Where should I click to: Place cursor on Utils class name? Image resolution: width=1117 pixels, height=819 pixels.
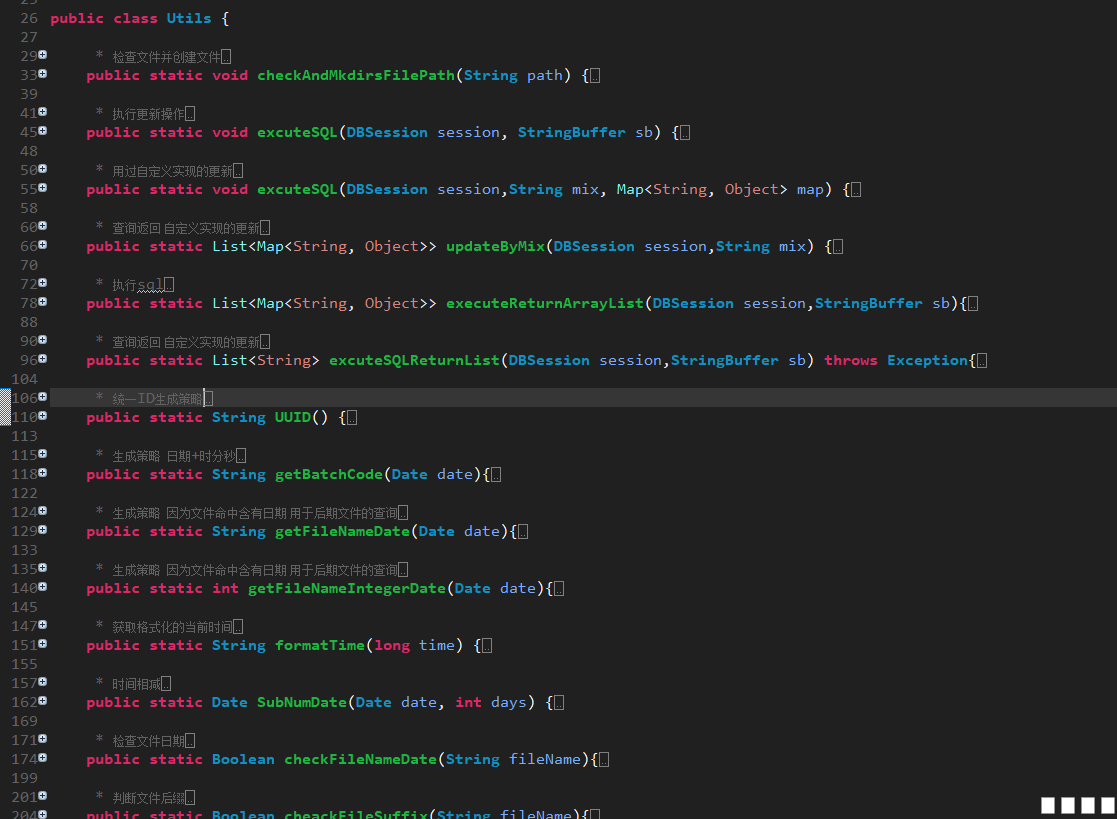coord(188,18)
